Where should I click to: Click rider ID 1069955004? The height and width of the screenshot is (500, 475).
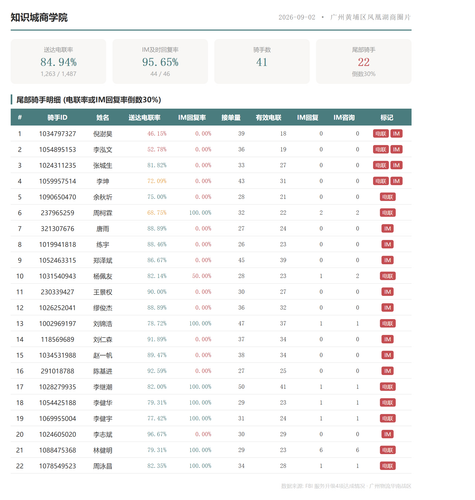57,418
